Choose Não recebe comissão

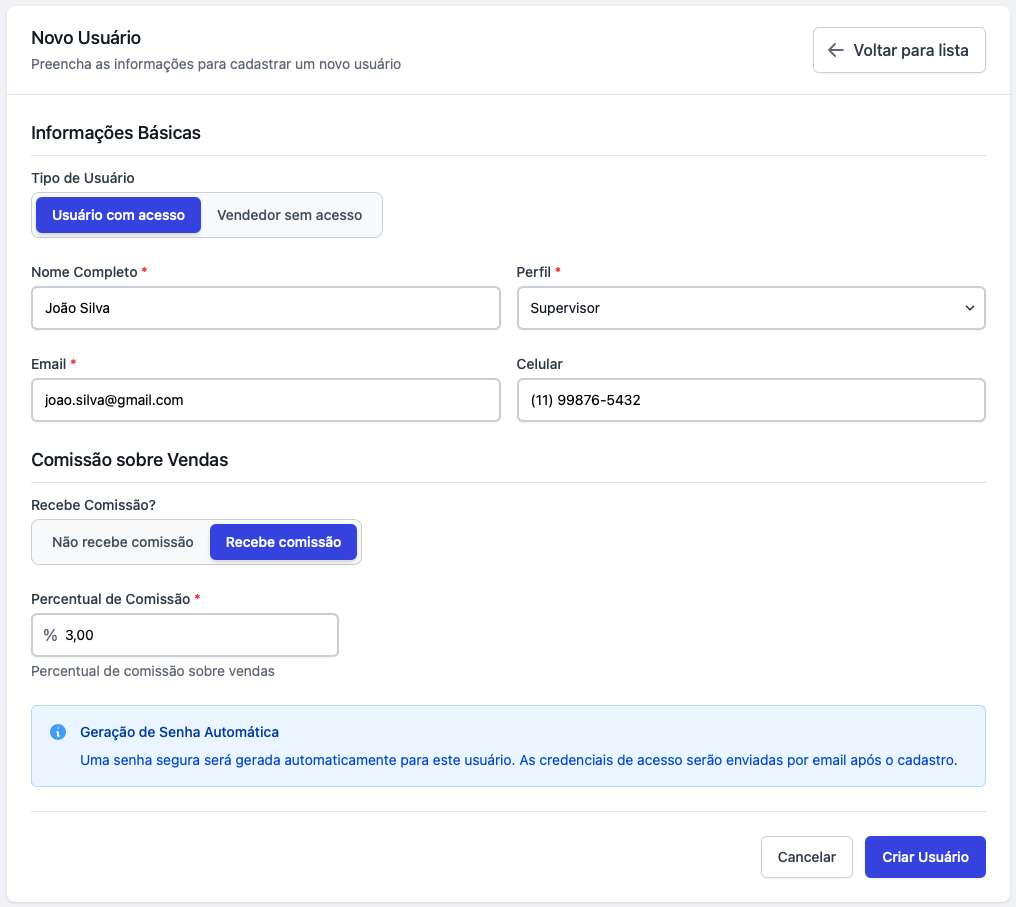click(122, 542)
